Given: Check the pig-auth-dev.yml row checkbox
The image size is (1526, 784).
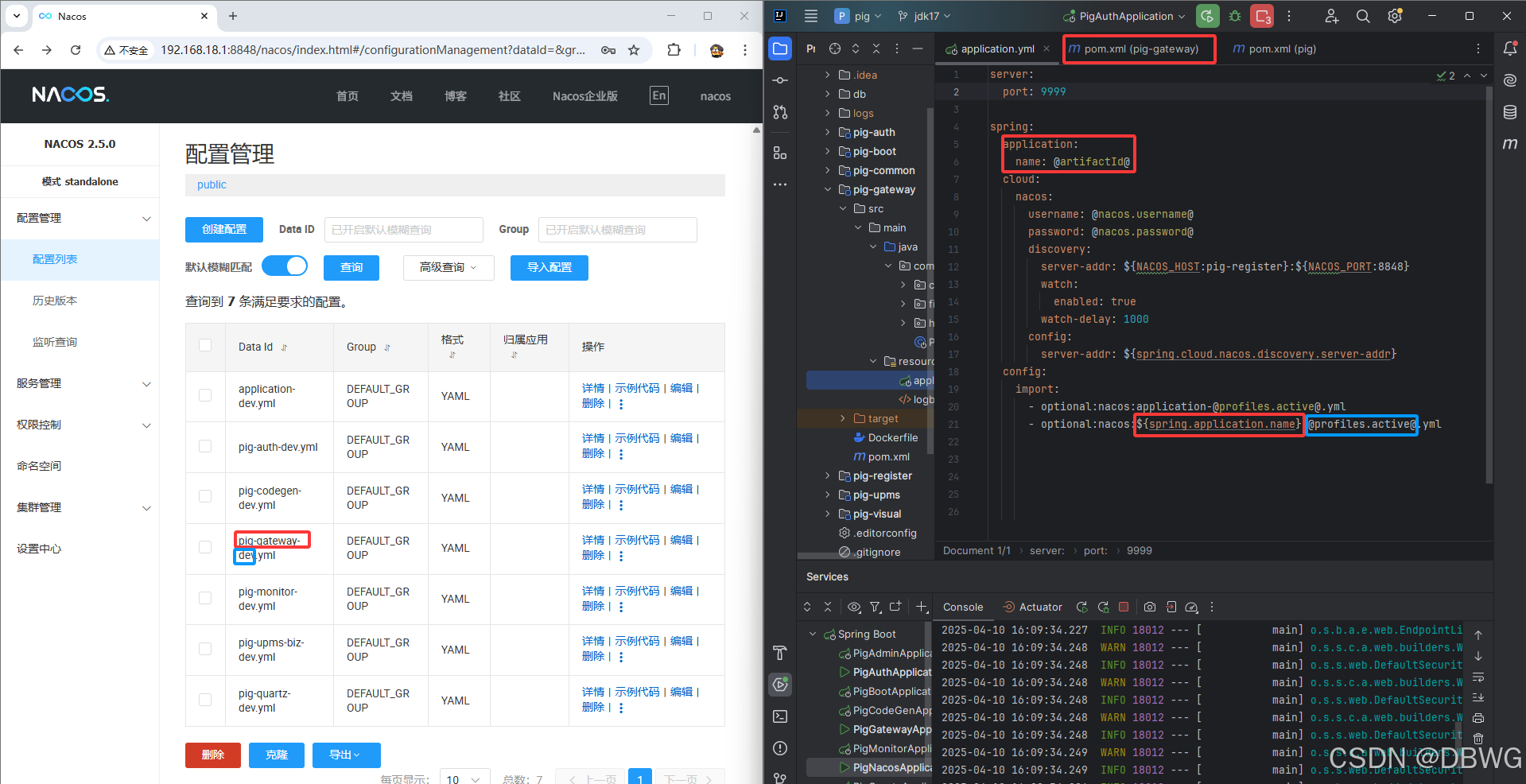Looking at the screenshot, I should pos(205,446).
